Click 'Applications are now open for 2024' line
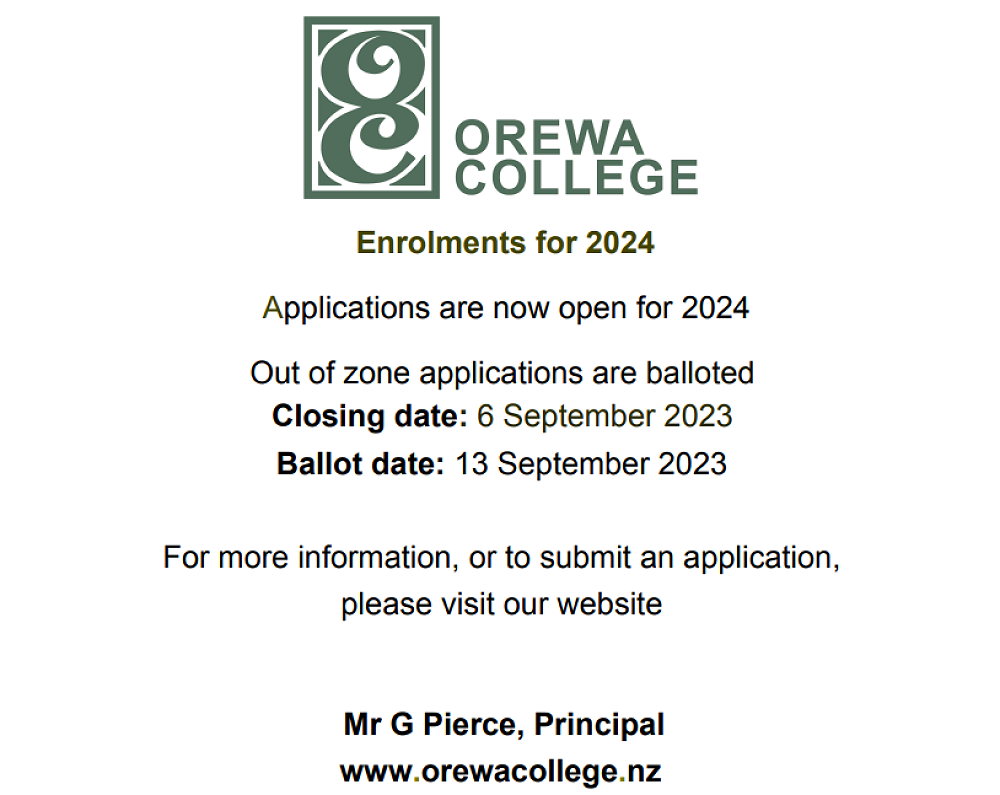Screen dimensions: 1000x795 click(x=505, y=308)
